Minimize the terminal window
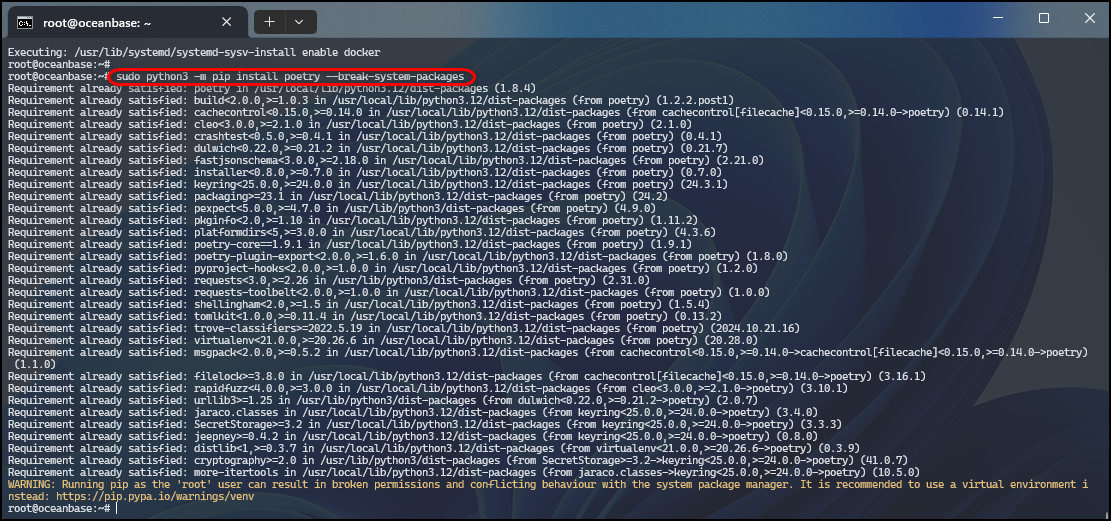 click(998, 18)
